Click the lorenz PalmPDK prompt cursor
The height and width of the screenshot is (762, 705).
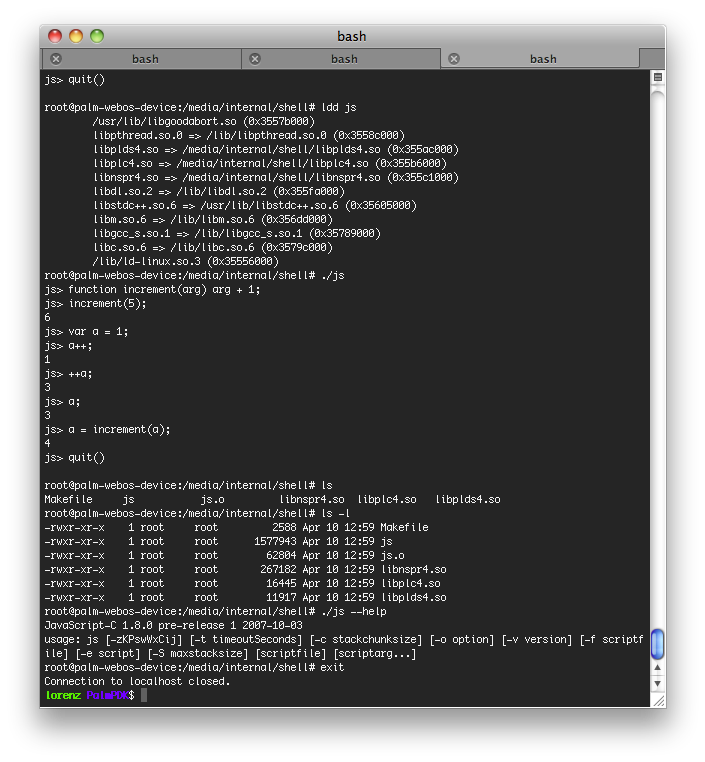[x=144, y=695]
